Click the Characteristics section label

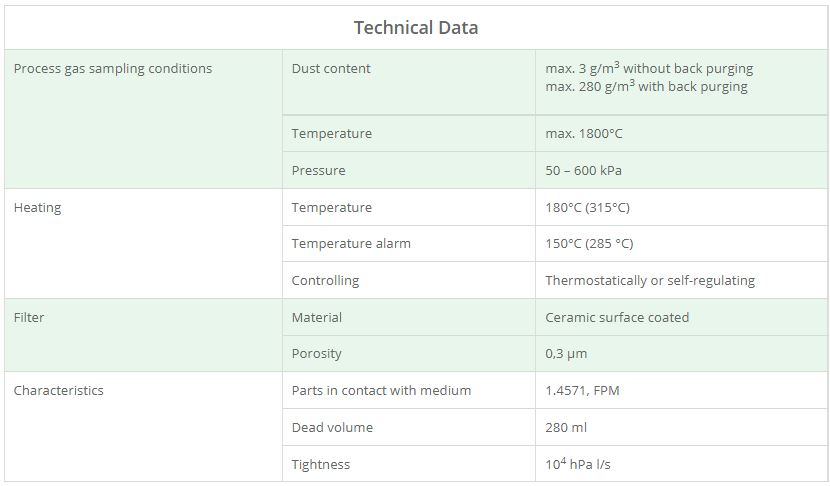click(x=58, y=391)
